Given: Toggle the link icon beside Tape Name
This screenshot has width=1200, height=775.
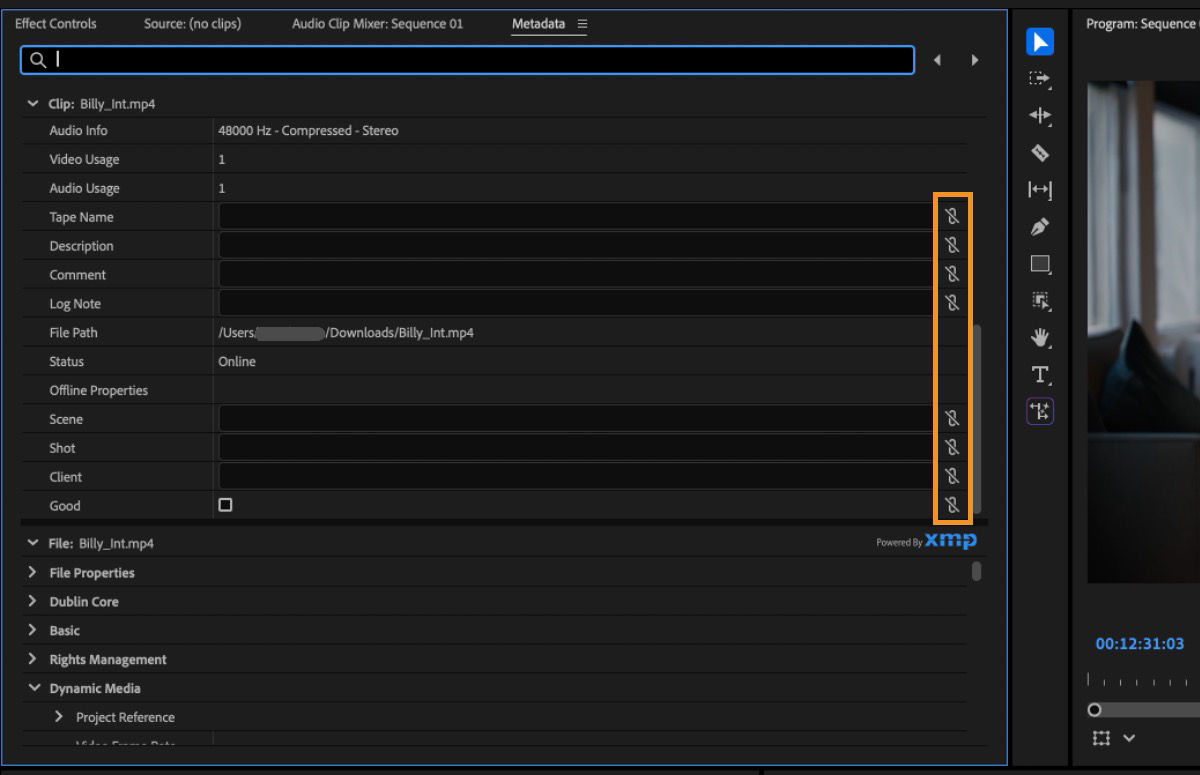Looking at the screenshot, I should click(x=953, y=215).
